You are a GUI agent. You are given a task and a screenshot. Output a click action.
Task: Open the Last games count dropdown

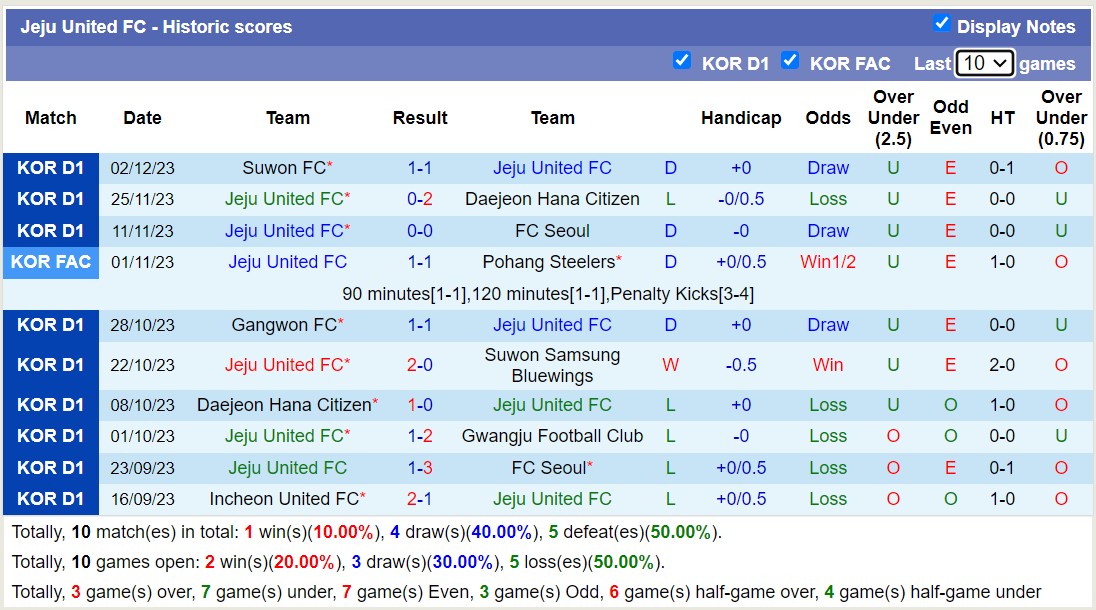pyautogui.click(x=984, y=62)
